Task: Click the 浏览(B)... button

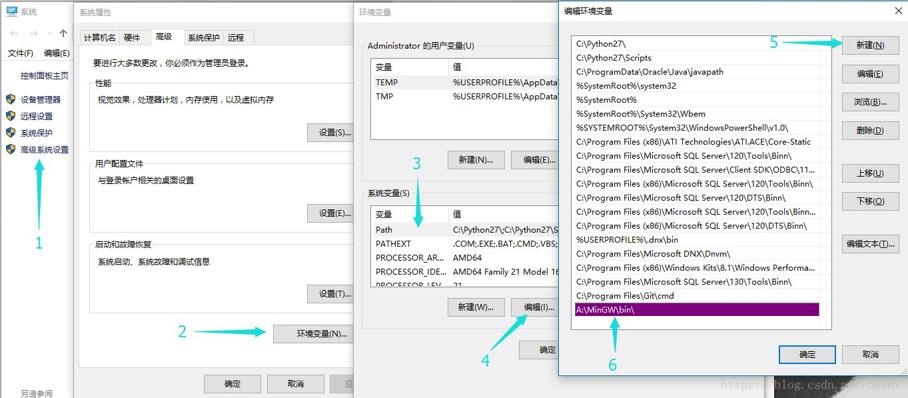Action: click(x=870, y=102)
